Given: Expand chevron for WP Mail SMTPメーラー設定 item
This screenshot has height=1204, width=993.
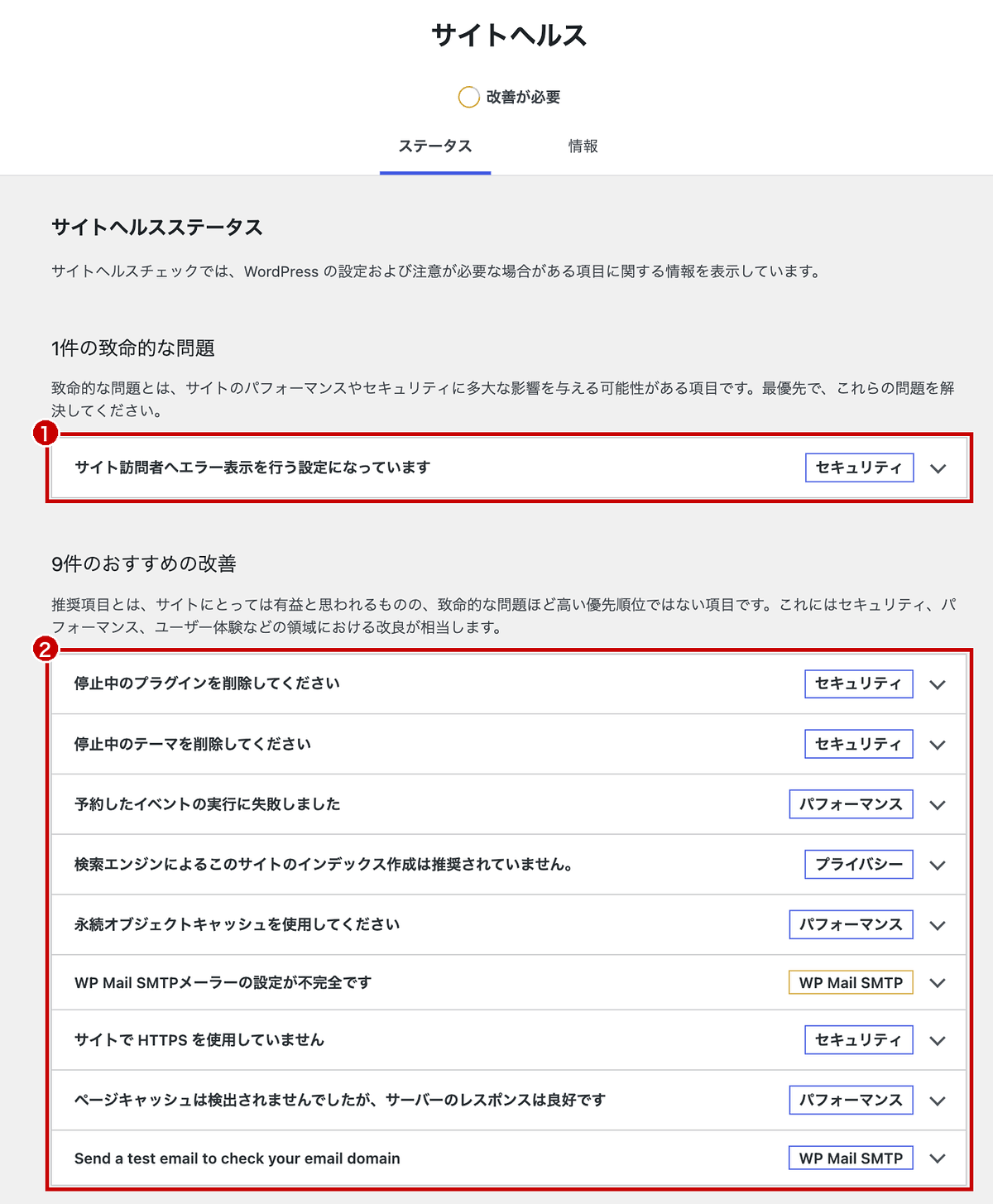Looking at the screenshot, I should 938,983.
